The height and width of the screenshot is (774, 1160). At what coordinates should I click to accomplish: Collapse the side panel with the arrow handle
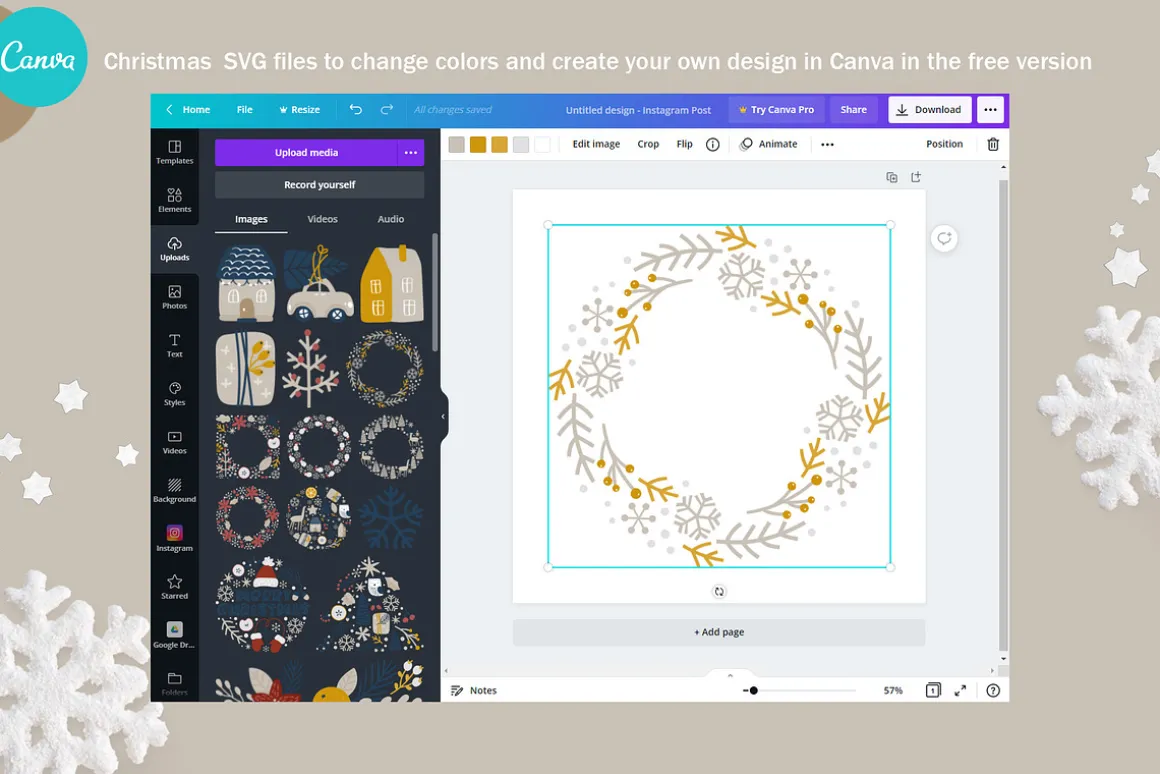coord(443,417)
